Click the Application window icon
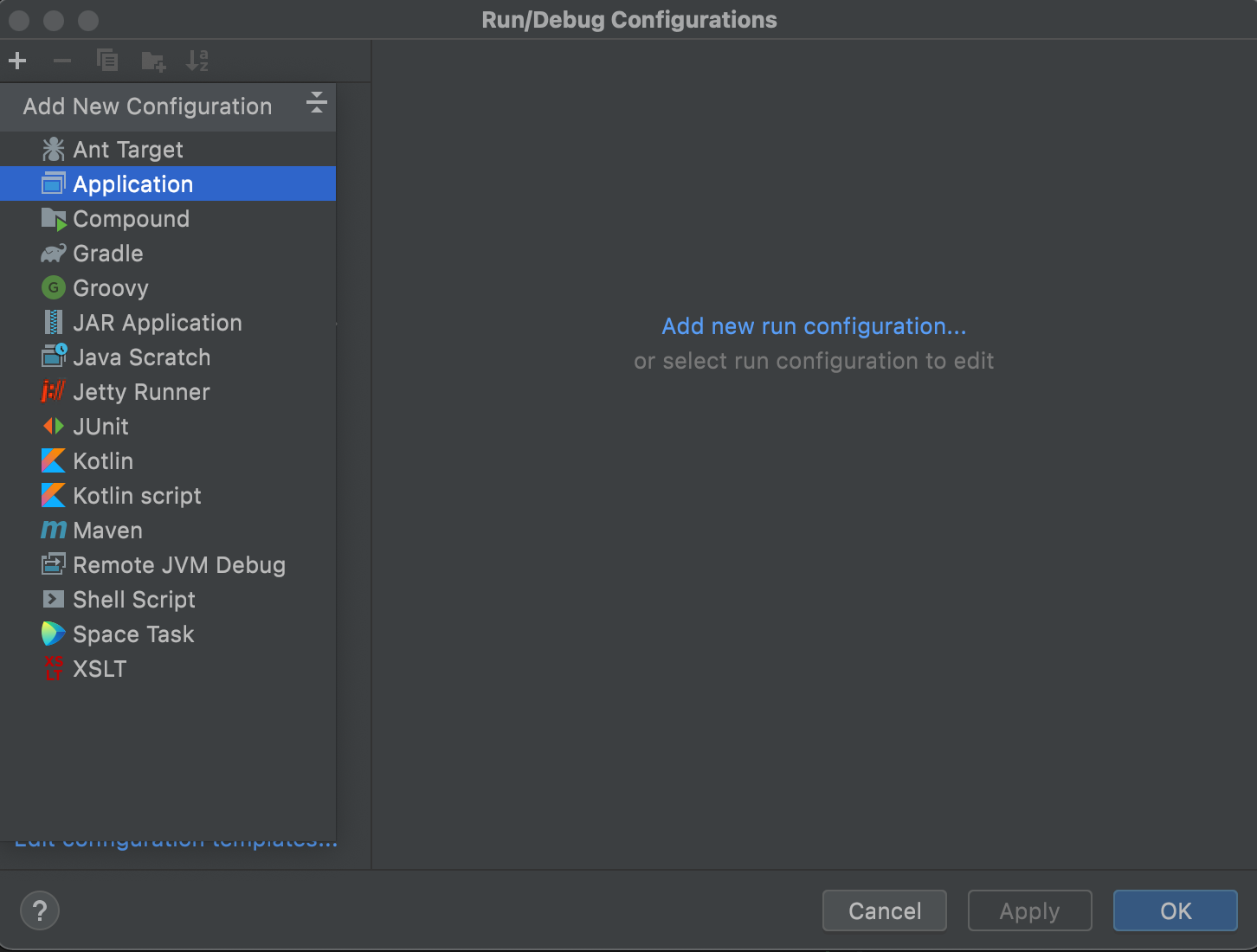The image size is (1257, 952). 54,183
